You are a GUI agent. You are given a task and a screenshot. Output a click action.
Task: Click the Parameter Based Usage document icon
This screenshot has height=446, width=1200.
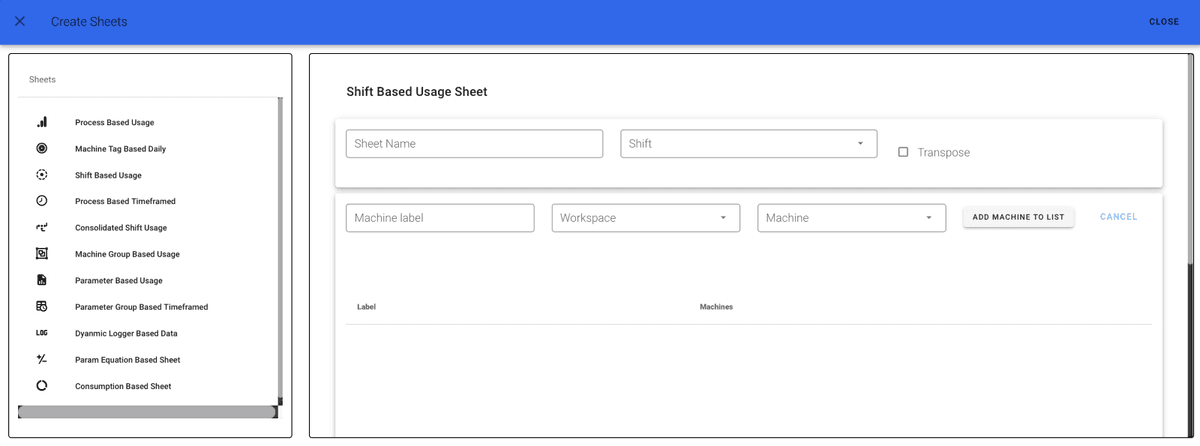(x=42, y=280)
